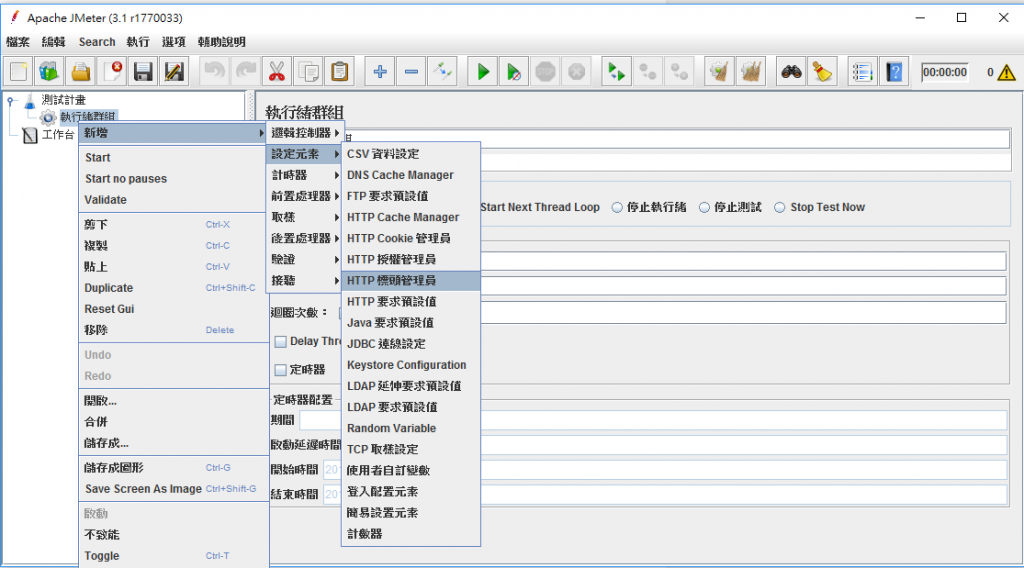
Task: Open the 新增 context menu entry
Action: 173,133
